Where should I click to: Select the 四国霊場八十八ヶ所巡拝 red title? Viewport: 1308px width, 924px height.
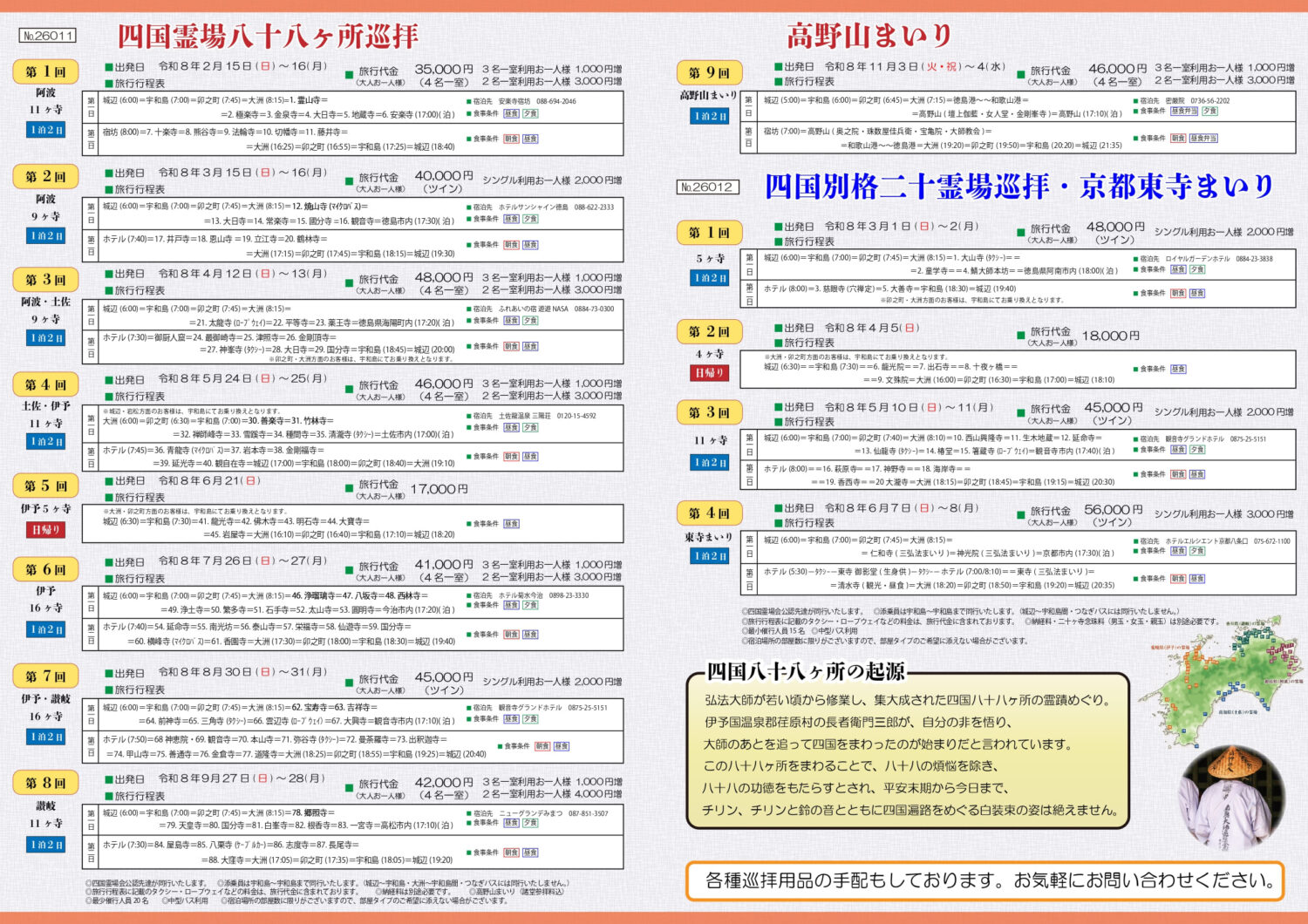pyautogui.click(x=268, y=37)
